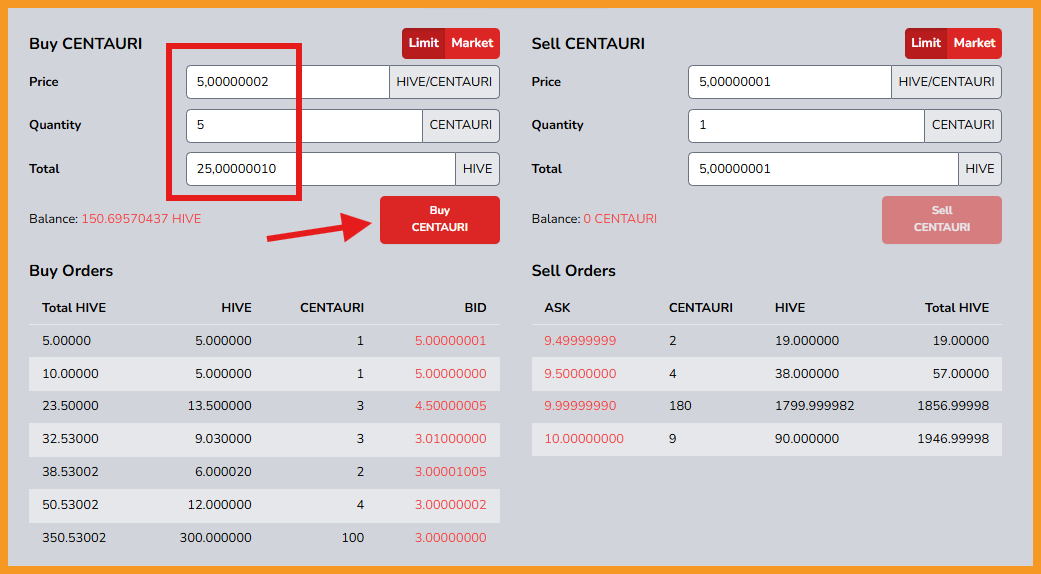
Task: Select Limit order type in Buy CENTAURI
Action: [424, 43]
